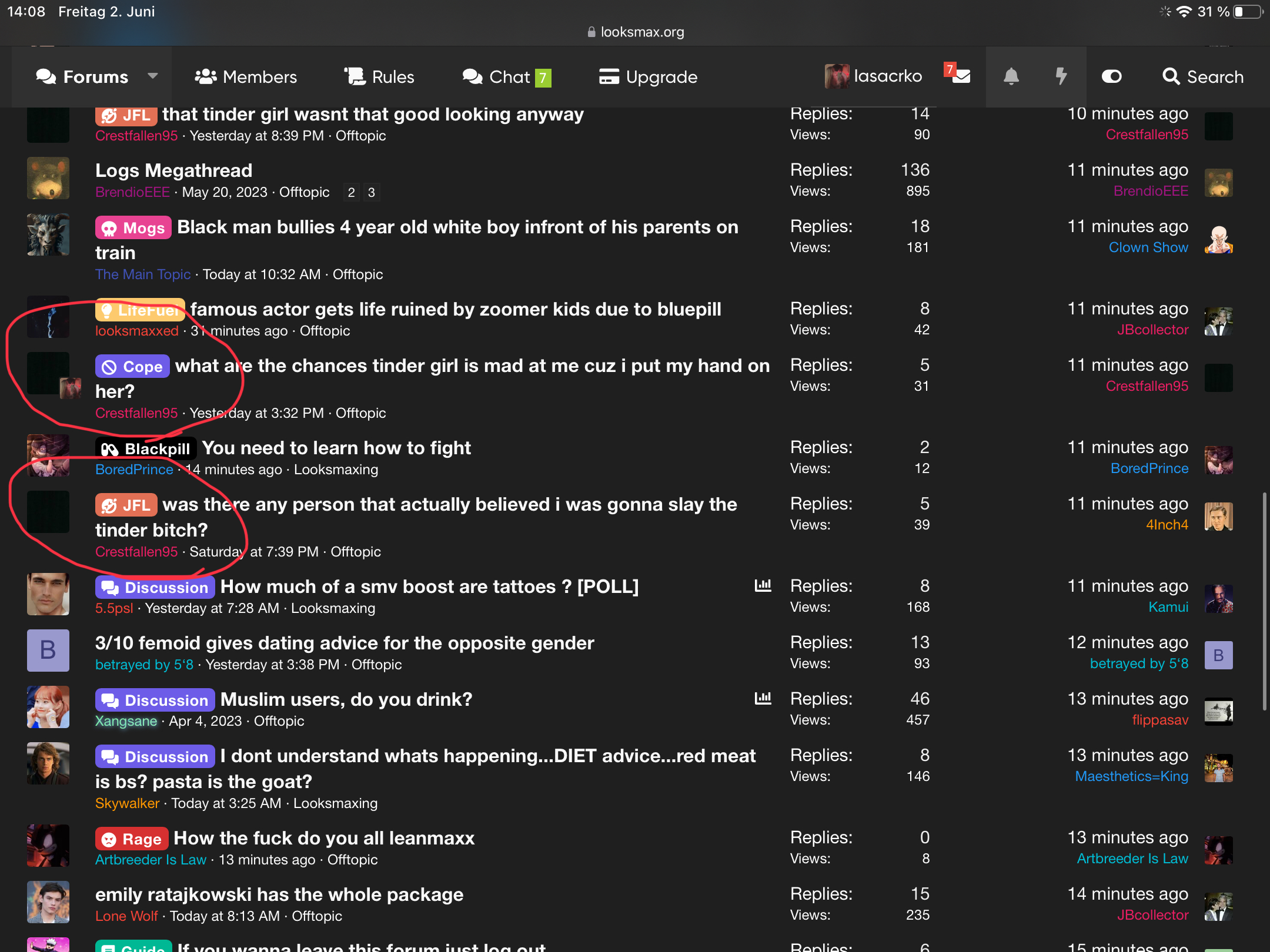Click Skywalker thread starter avatar
This screenshot has width=1270, height=952.
coord(48,763)
